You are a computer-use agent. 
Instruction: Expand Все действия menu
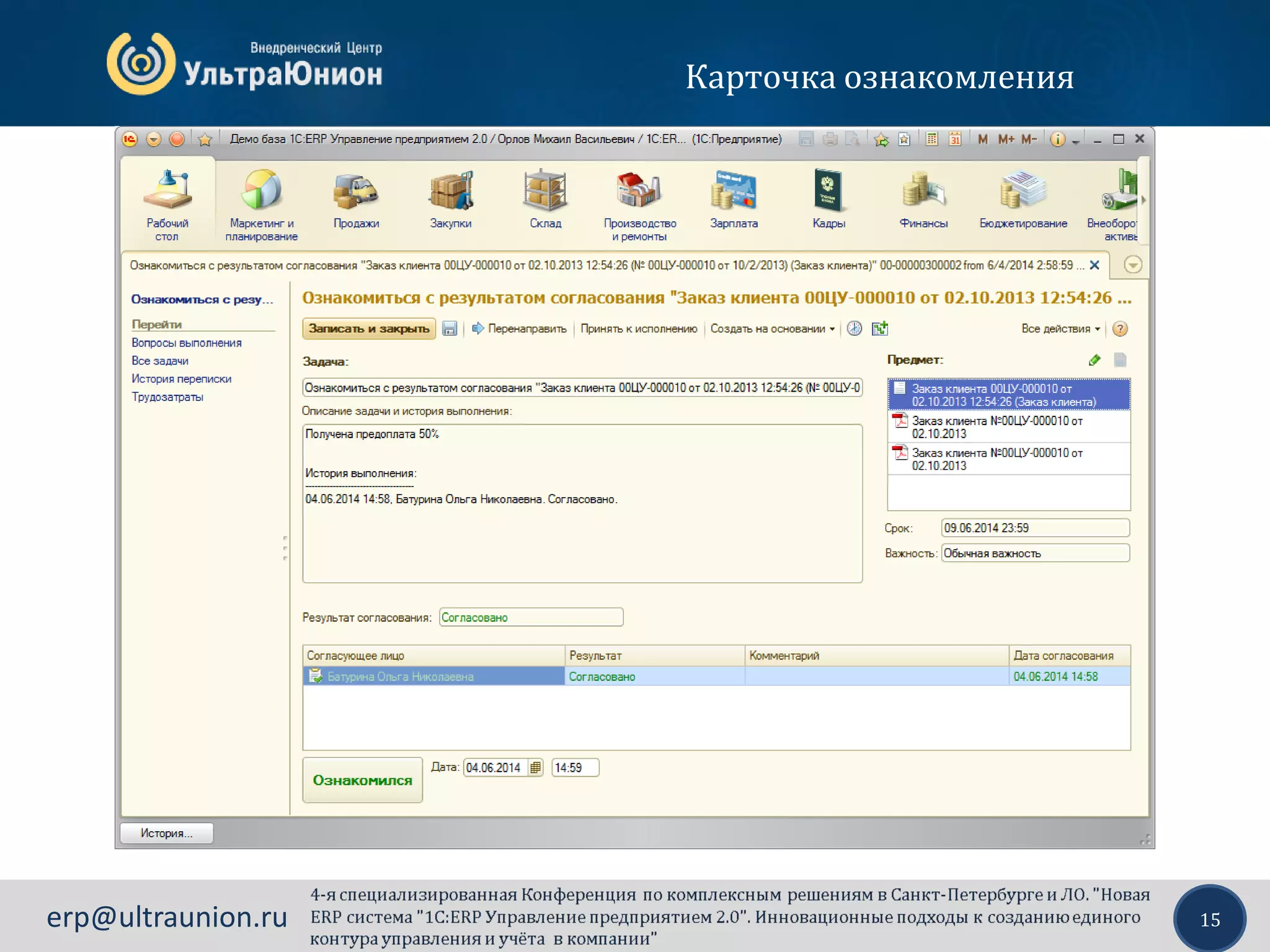coord(1061,328)
